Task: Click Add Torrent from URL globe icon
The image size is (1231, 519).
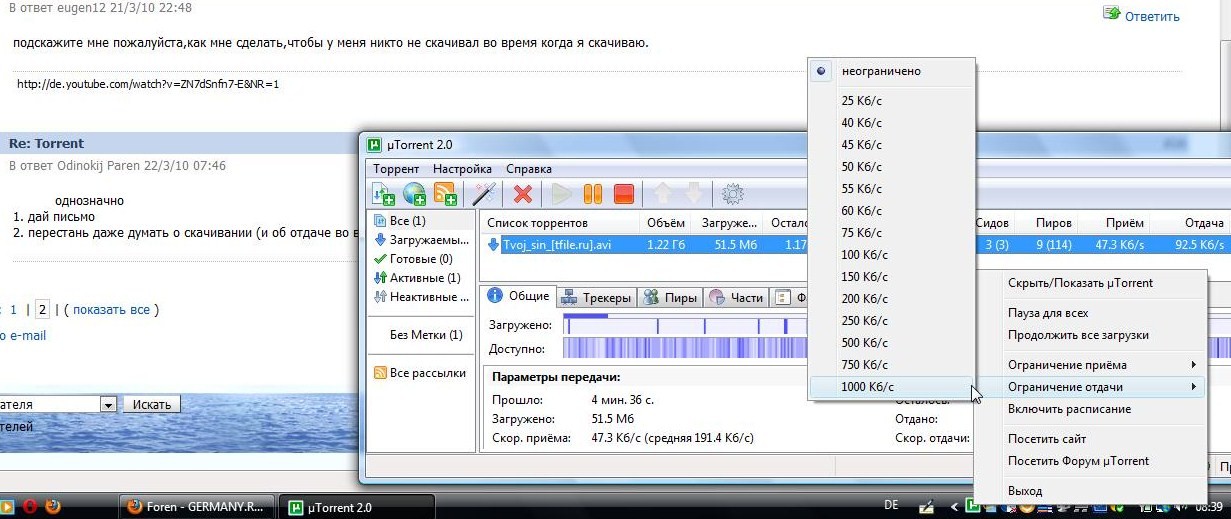Action: (x=415, y=194)
